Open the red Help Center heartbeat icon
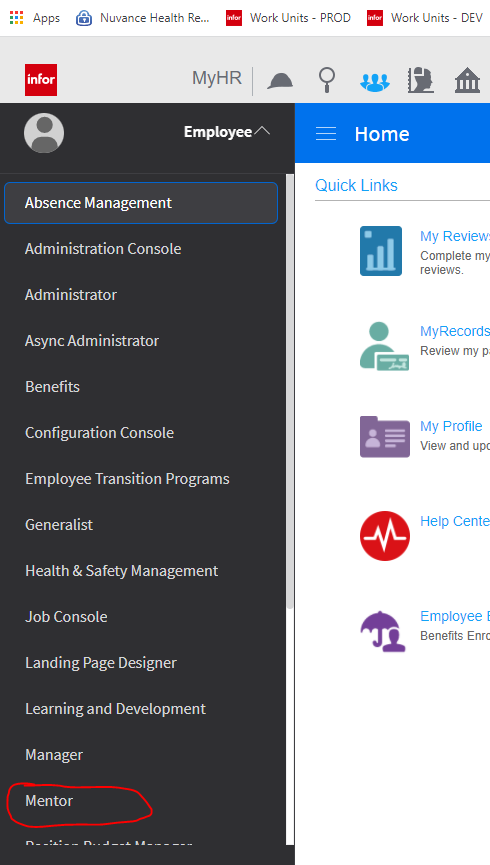 (x=385, y=536)
